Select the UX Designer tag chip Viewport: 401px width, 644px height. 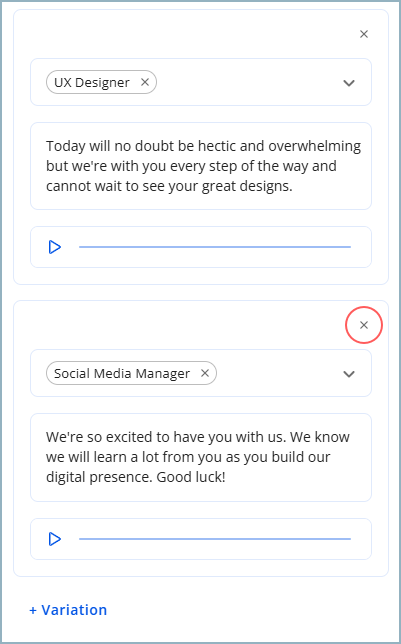[x=91, y=82]
